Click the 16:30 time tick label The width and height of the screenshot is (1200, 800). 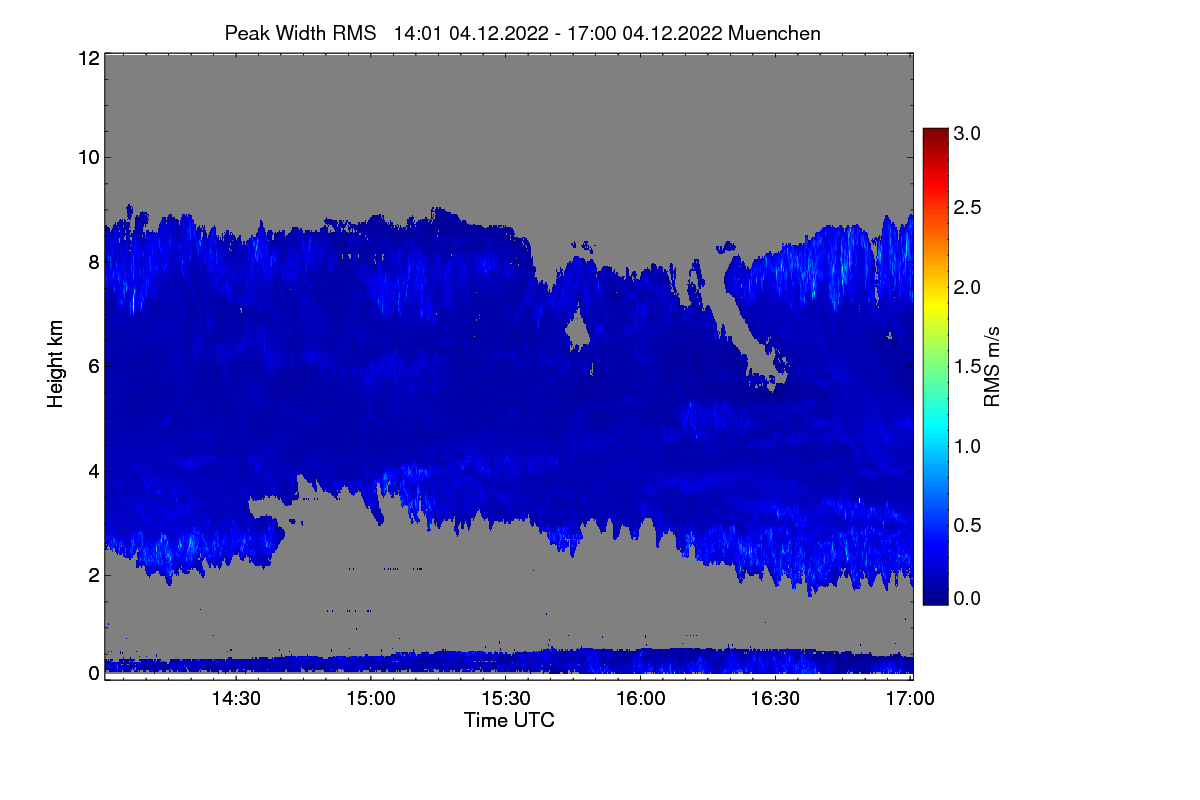pos(776,698)
